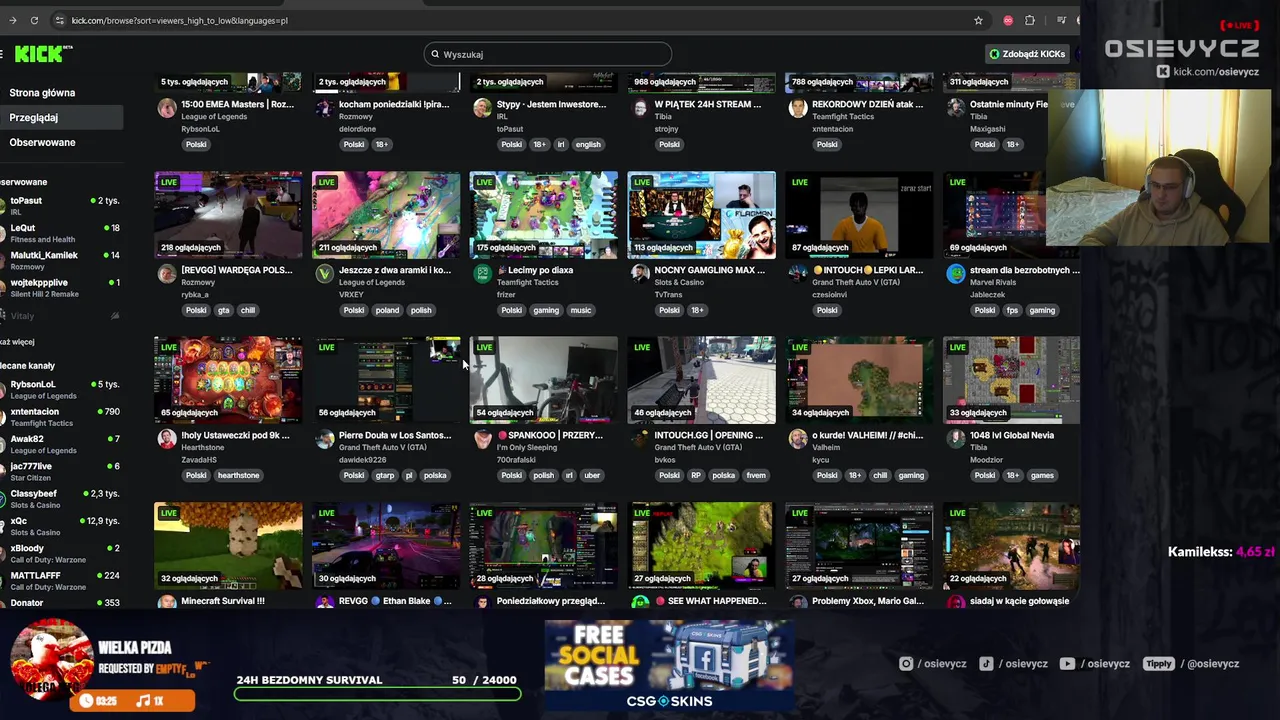Open the browser extensions puzzle icon
The width and height of the screenshot is (1280, 720).
pyautogui.click(x=1030, y=20)
